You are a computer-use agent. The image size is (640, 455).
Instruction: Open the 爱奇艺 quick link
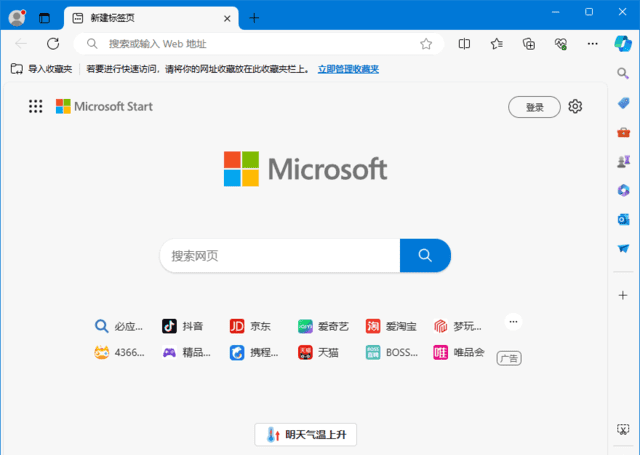[323, 326]
